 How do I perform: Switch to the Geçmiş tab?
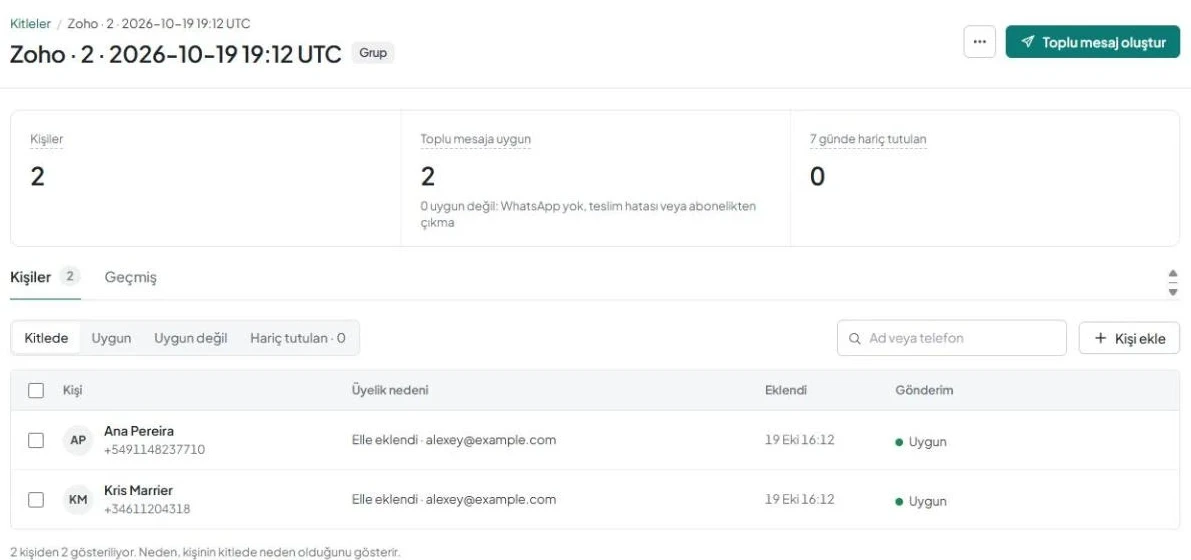[131, 277]
